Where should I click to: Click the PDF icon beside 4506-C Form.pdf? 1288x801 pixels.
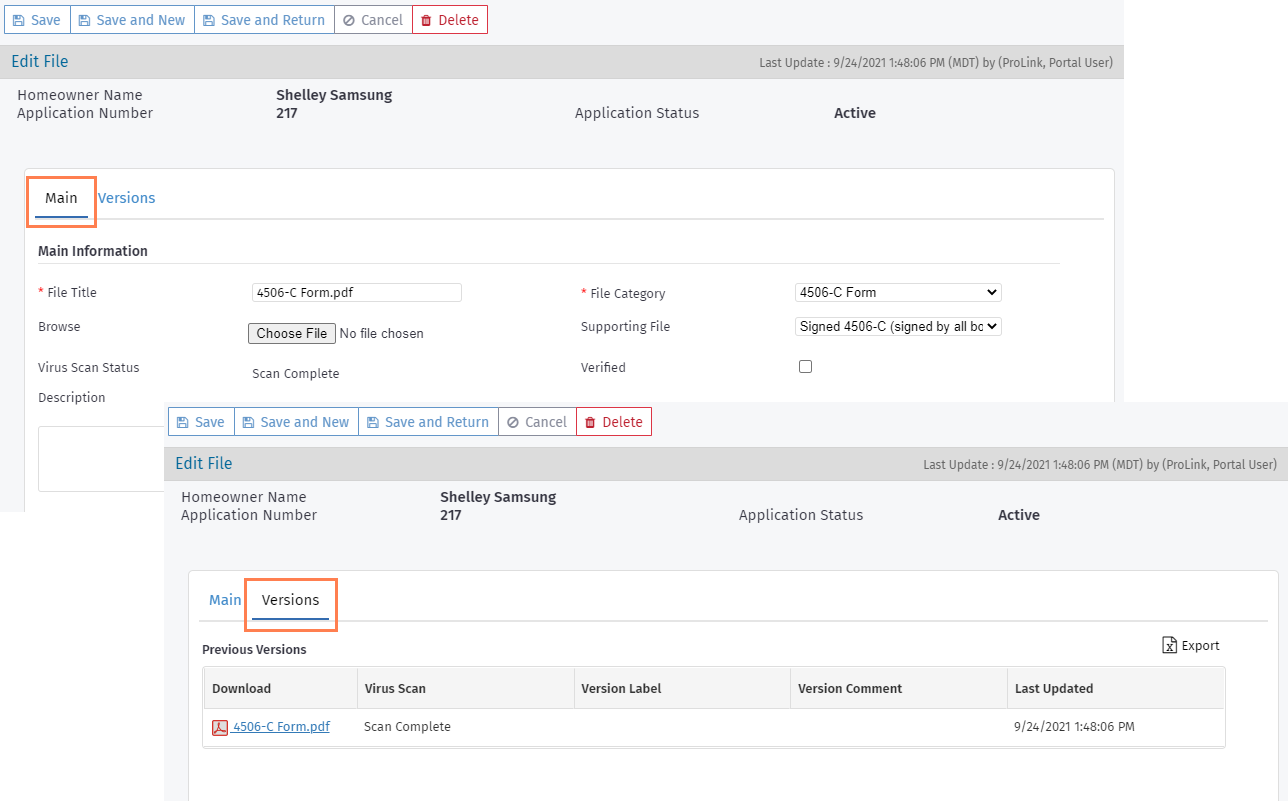coord(220,728)
